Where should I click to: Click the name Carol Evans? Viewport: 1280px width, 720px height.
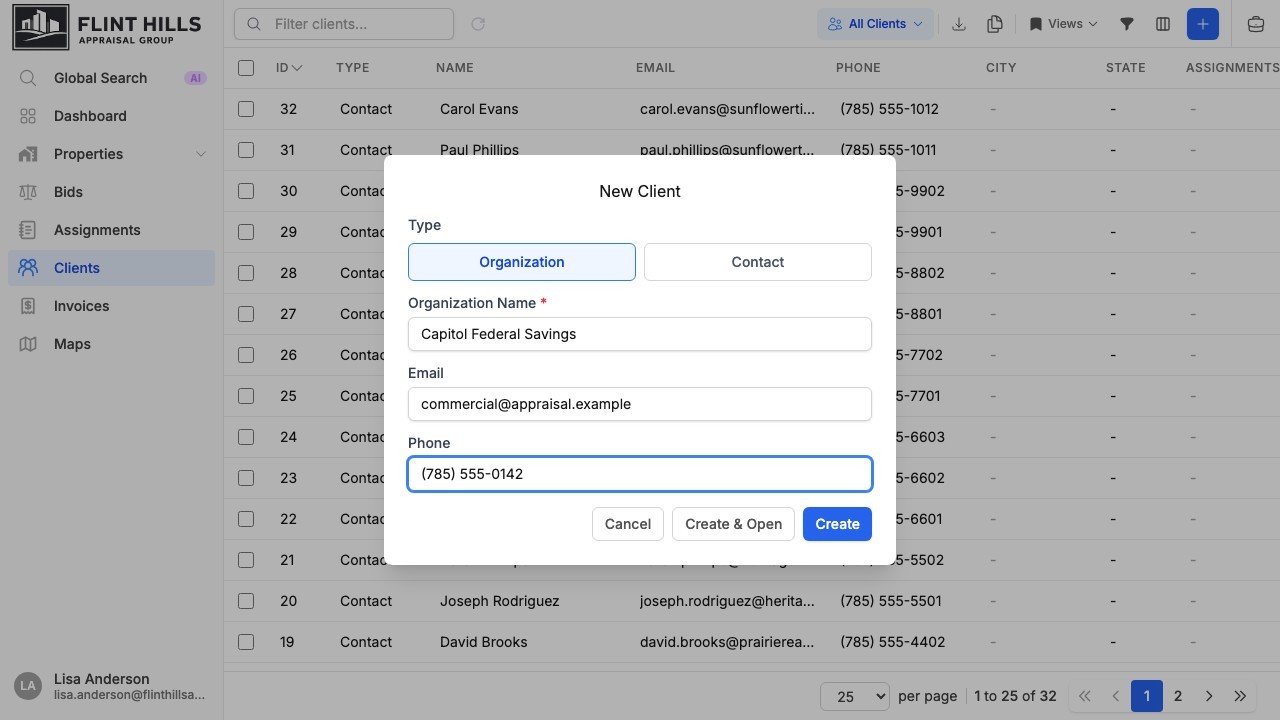click(x=479, y=109)
